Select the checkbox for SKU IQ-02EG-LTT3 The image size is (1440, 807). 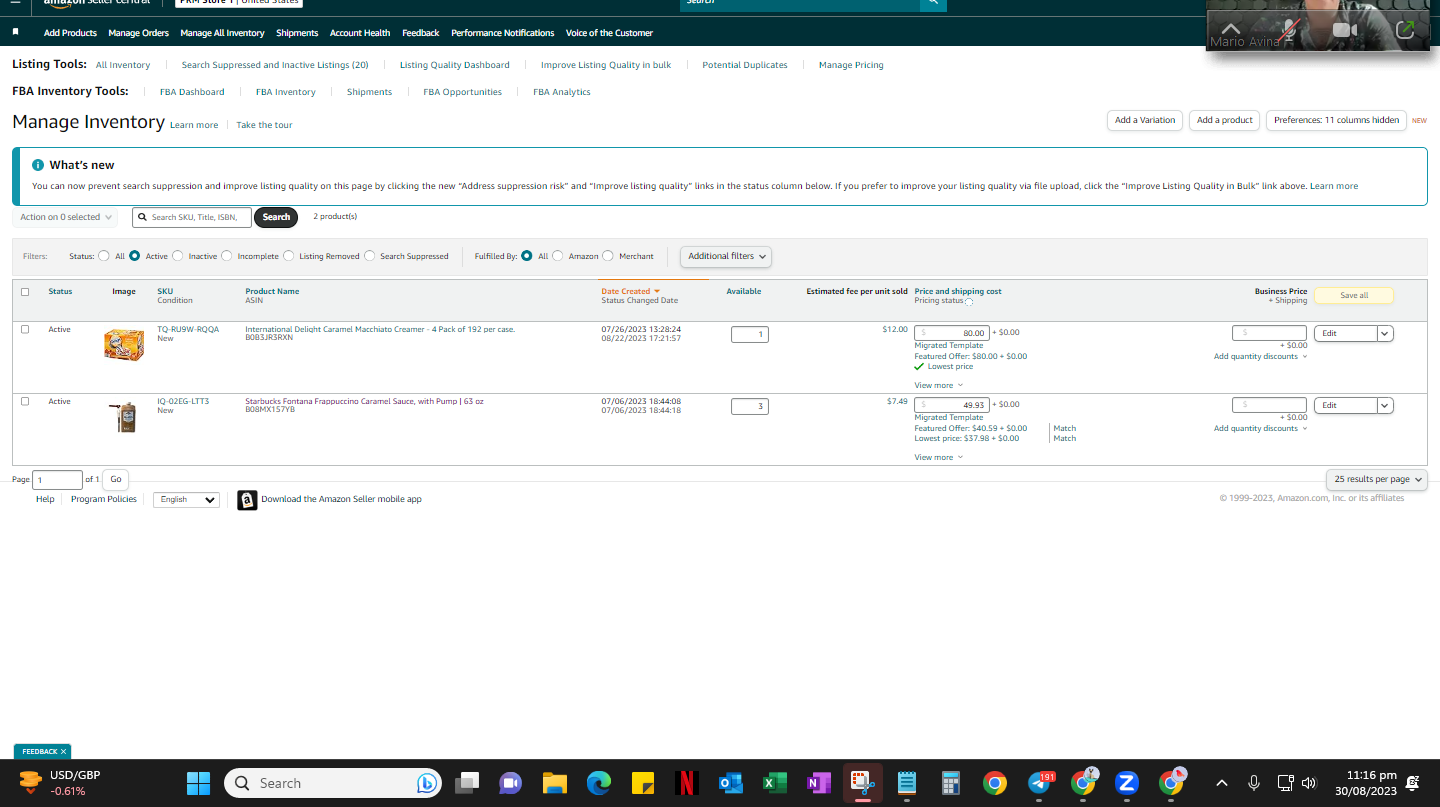pos(25,401)
